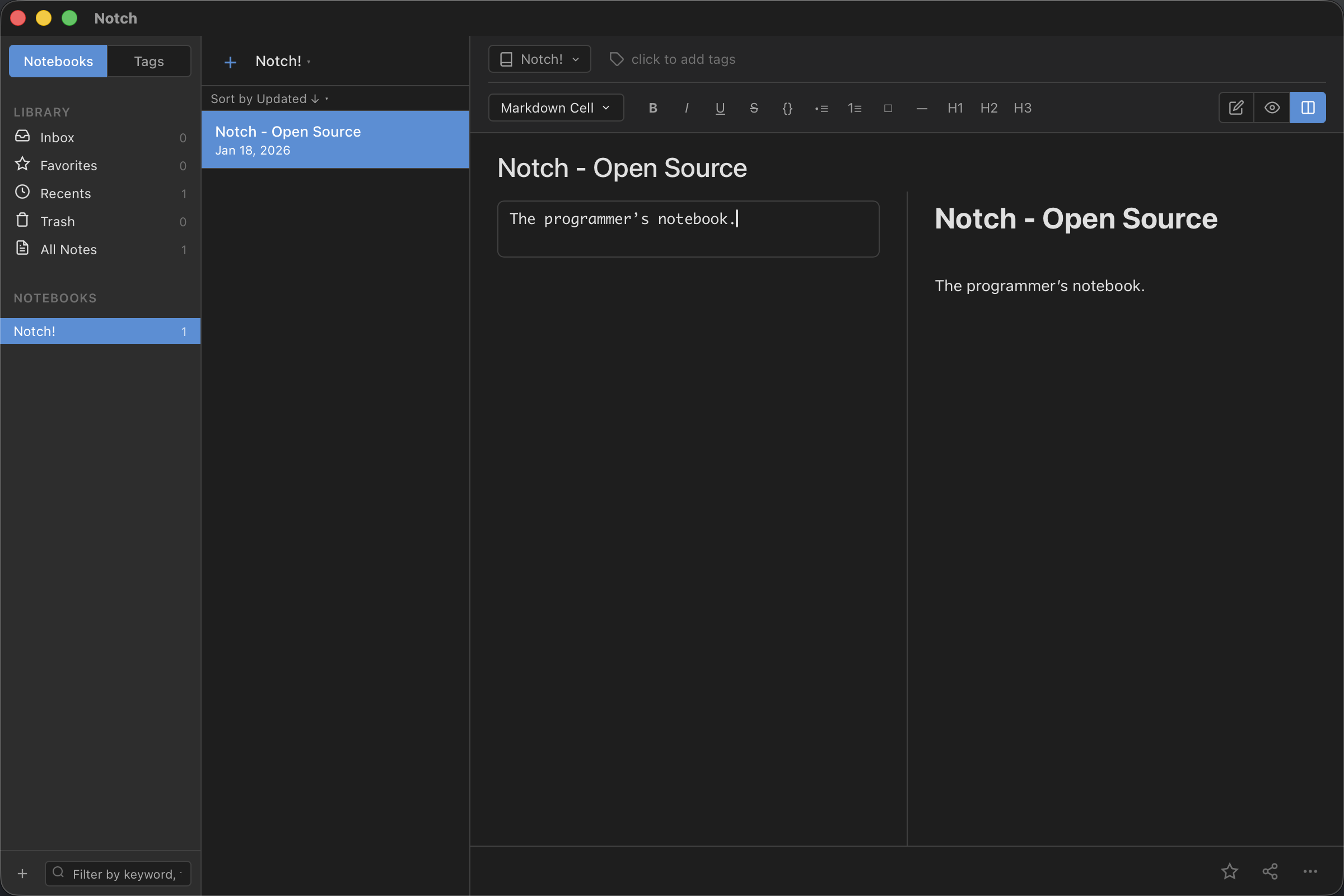Switch to the Tags tab
The width and height of the screenshot is (1344, 896).
click(x=148, y=61)
